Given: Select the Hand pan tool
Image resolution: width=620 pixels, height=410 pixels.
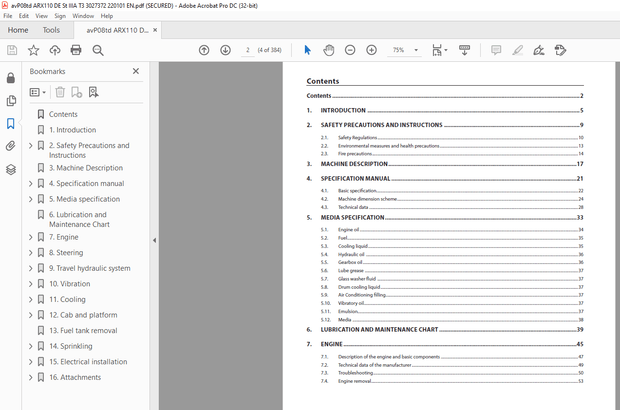Looking at the screenshot, I should (x=329, y=50).
